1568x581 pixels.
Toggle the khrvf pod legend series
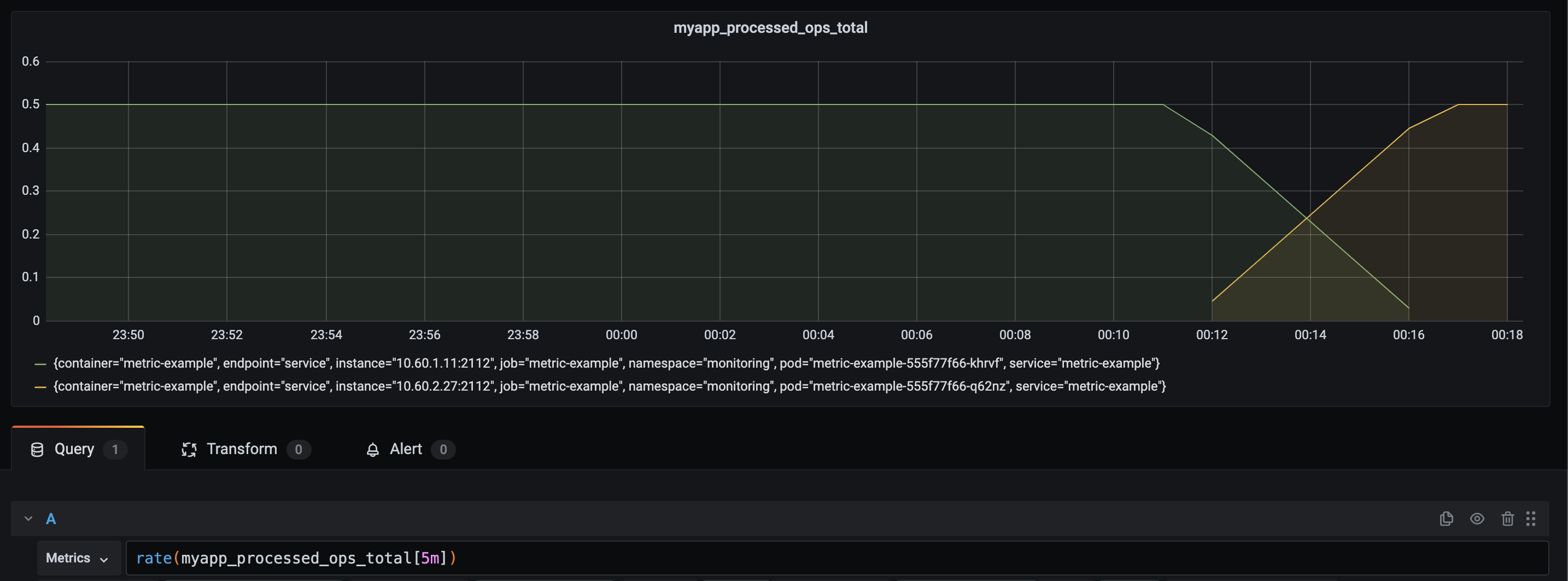[x=606, y=363]
